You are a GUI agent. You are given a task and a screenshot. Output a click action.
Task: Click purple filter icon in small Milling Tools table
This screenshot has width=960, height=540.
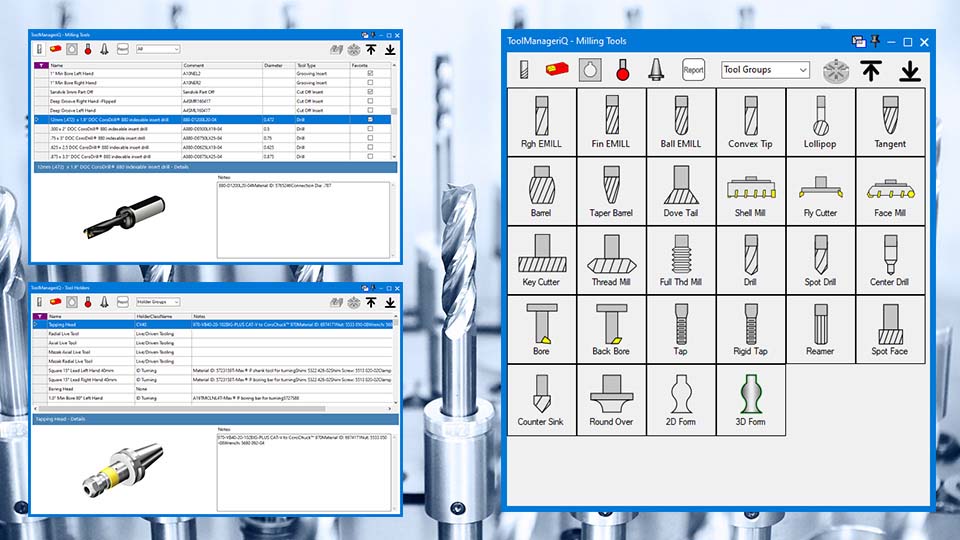tap(41, 65)
